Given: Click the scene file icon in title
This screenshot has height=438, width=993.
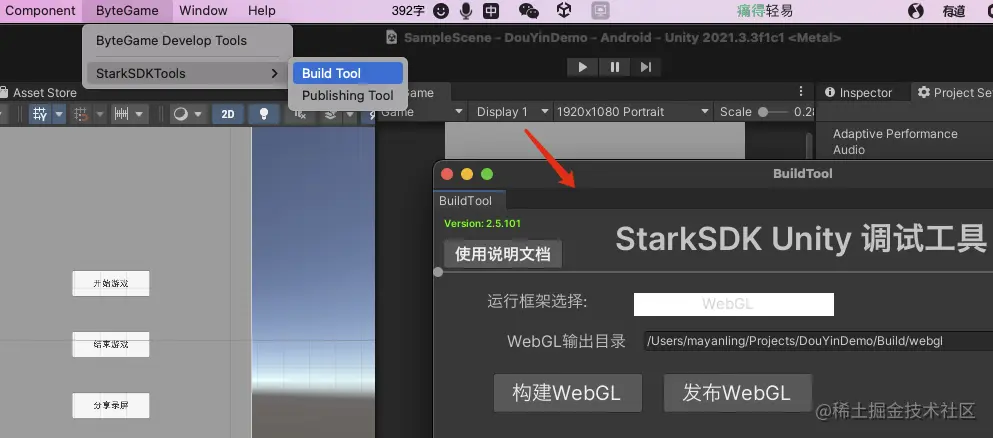Looking at the screenshot, I should pyautogui.click(x=392, y=38).
